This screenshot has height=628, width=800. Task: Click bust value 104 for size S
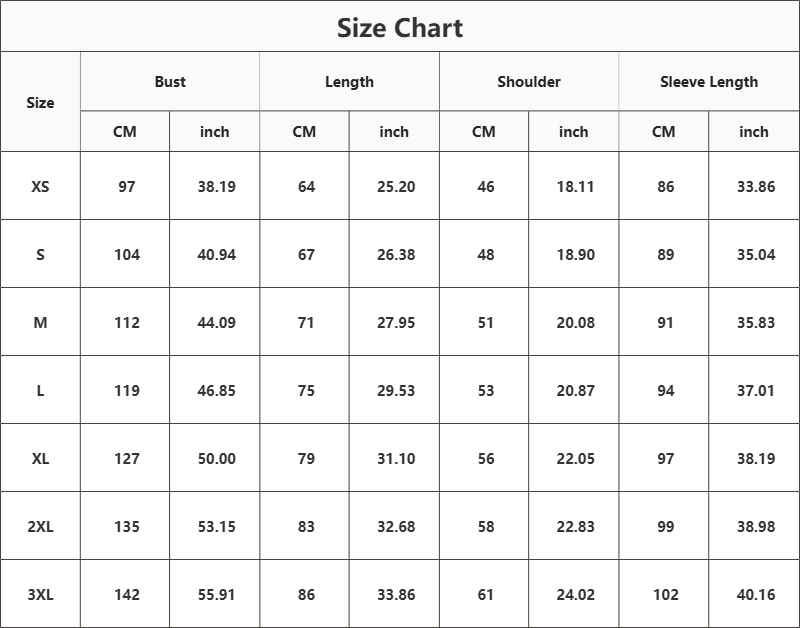(127, 255)
